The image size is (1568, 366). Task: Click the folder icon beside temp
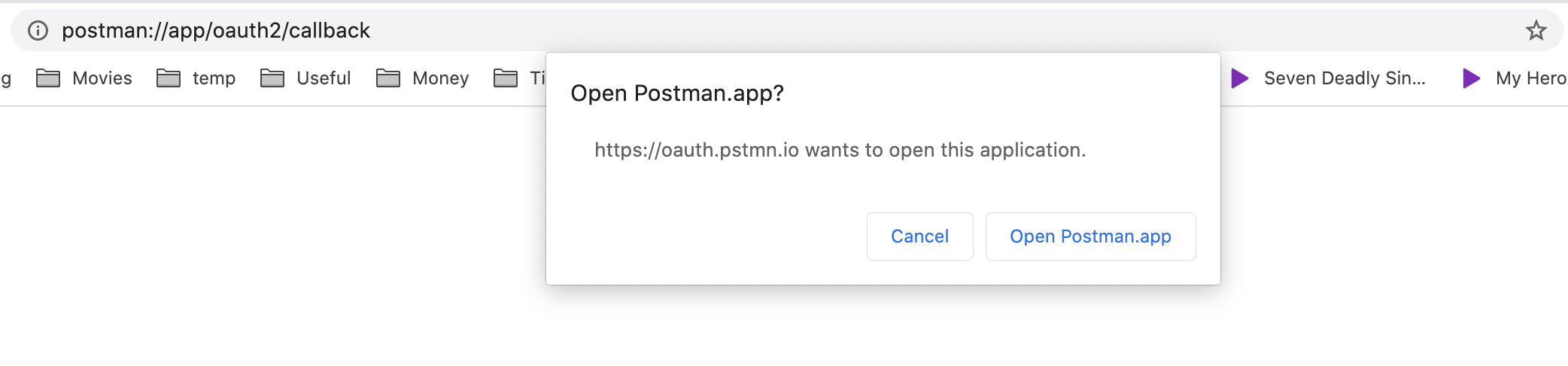click(x=169, y=78)
